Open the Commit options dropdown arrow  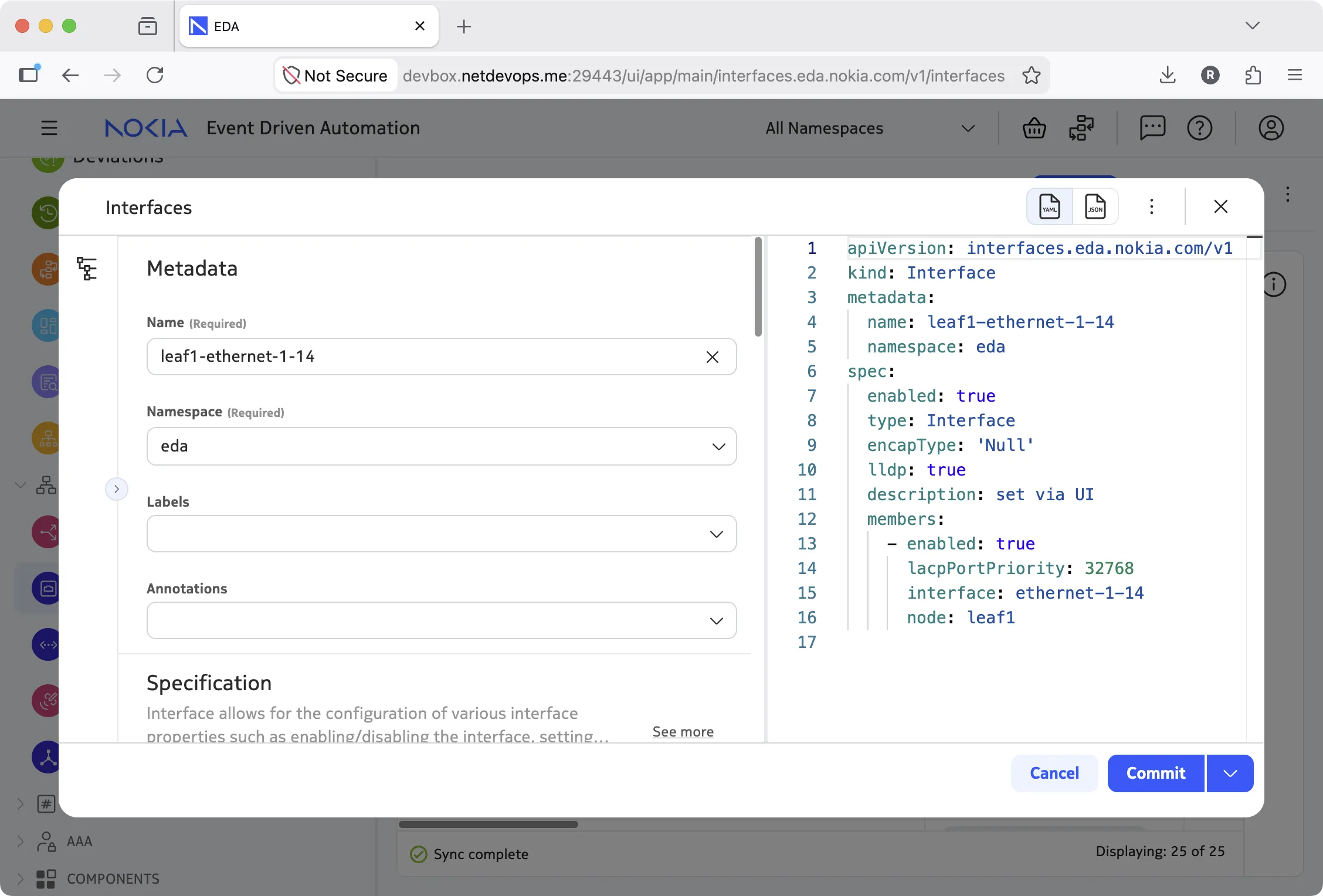tap(1230, 773)
